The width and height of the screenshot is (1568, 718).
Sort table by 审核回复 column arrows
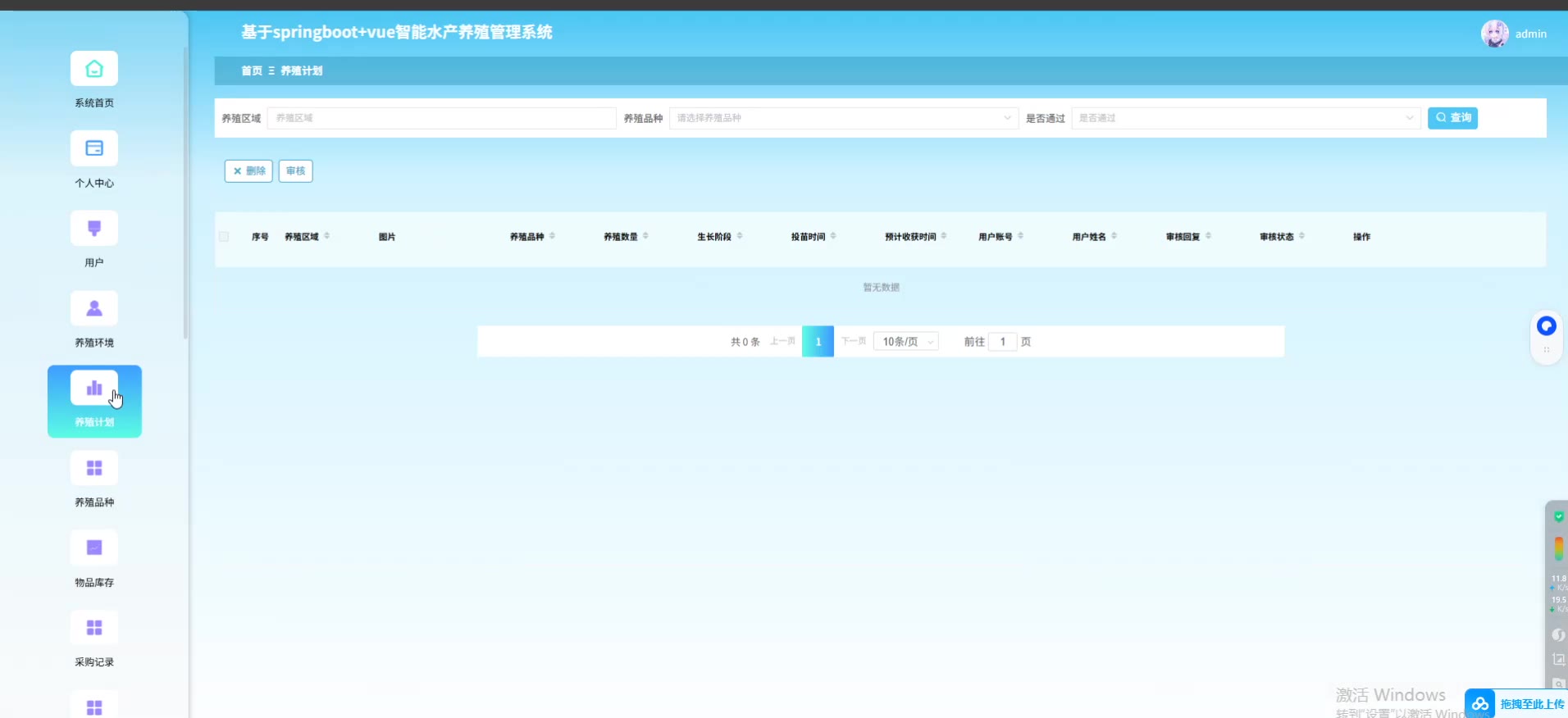(x=1209, y=236)
